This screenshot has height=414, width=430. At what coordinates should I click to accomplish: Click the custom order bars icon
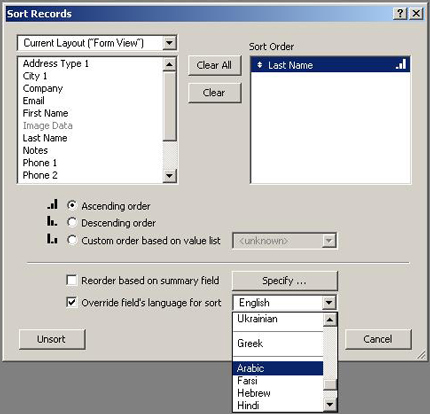coord(52,239)
